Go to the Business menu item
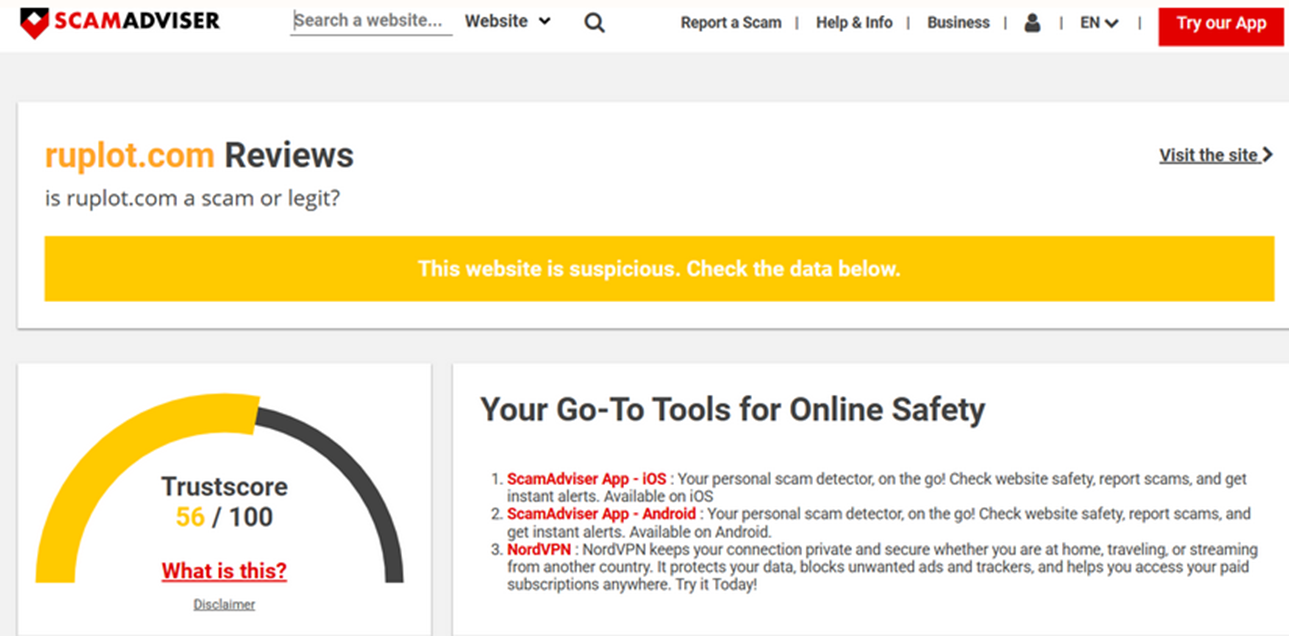Image resolution: width=1289 pixels, height=636 pixels. point(958,22)
